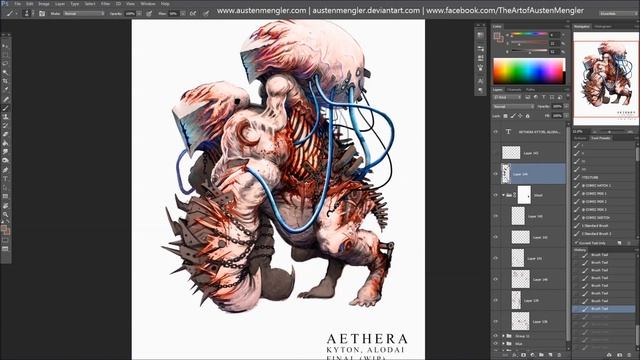Toggle Current Tool Only checkbox
640x360 pixels.
point(577,243)
